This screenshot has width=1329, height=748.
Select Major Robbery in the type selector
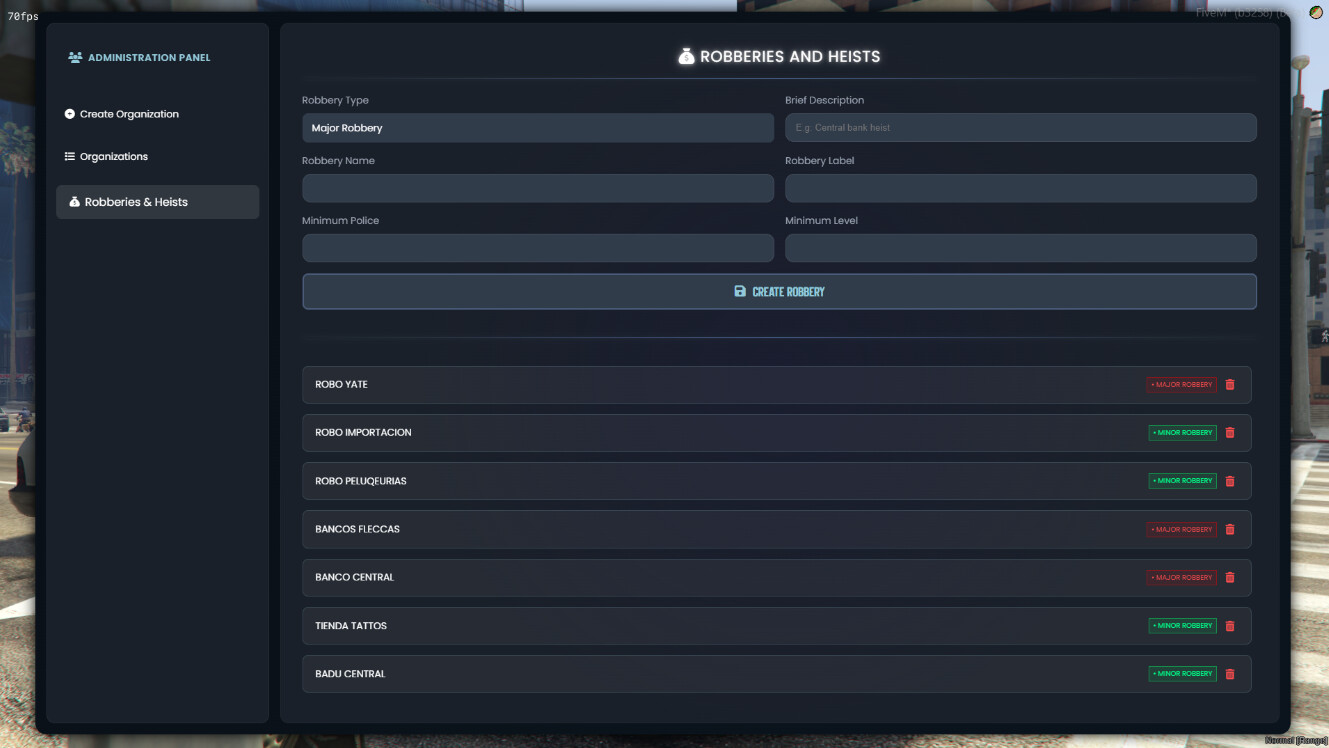[538, 128]
